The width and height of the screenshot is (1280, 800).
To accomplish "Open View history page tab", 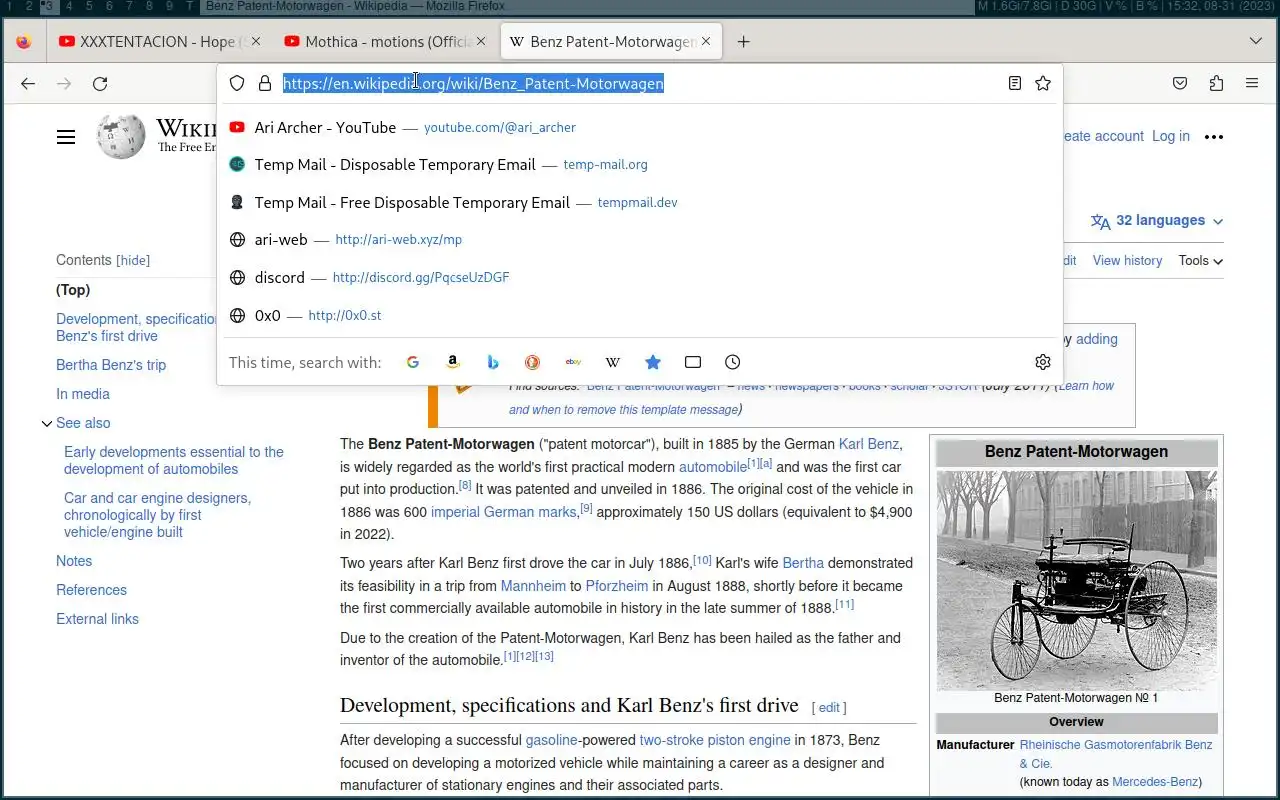I will pos(1127,261).
